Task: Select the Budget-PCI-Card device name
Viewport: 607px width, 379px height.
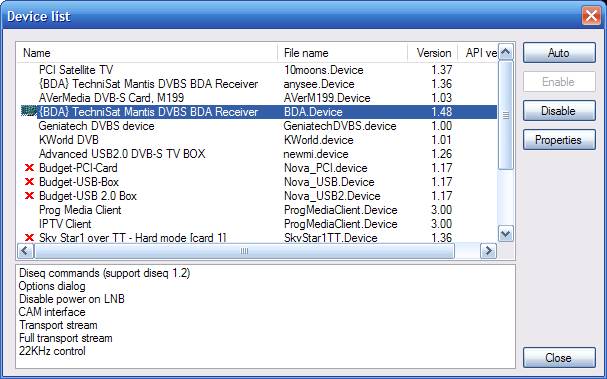Action: click(x=78, y=168)
